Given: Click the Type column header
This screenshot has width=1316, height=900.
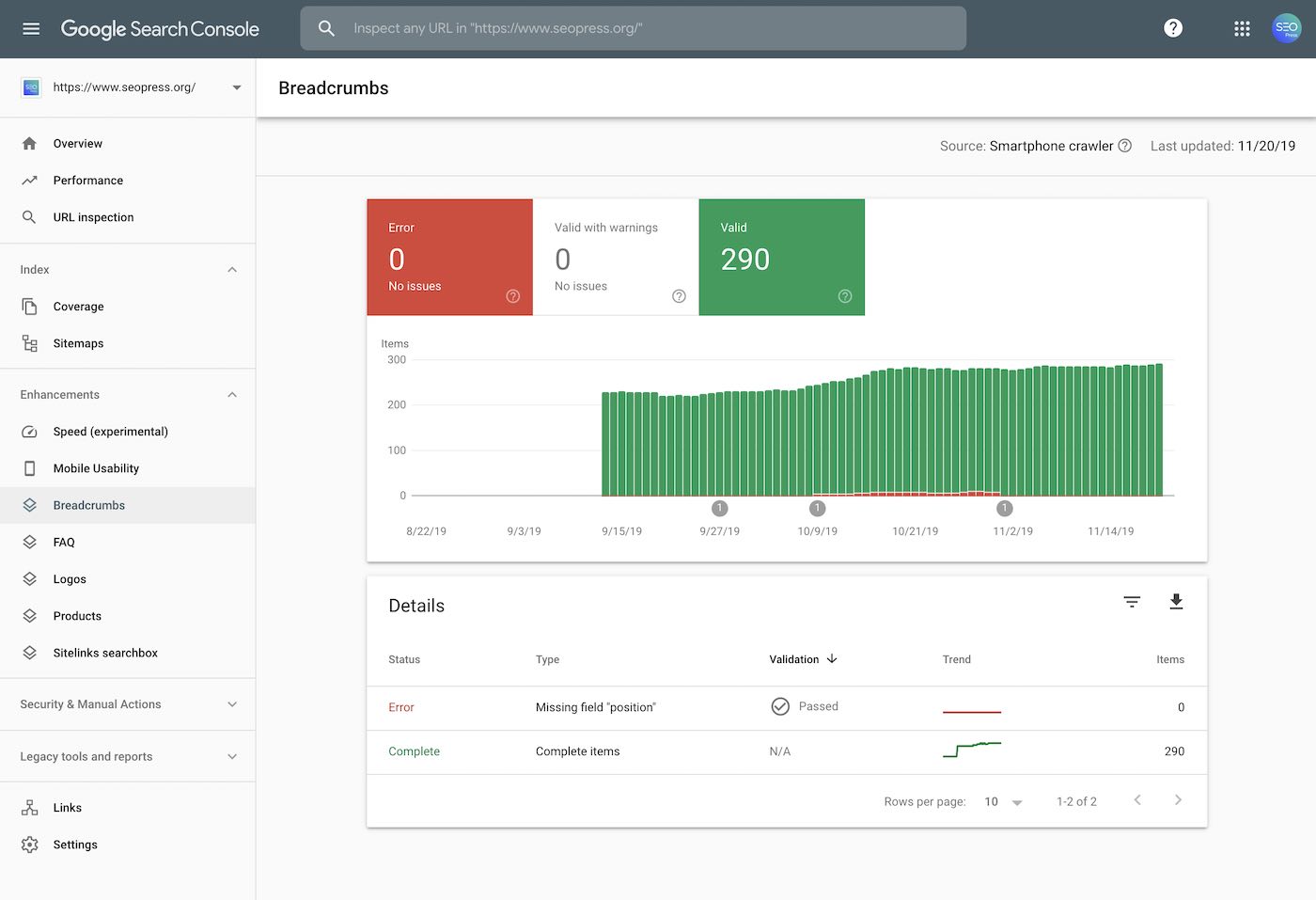Looking at the screenshot, I should [x=547, y=659].
